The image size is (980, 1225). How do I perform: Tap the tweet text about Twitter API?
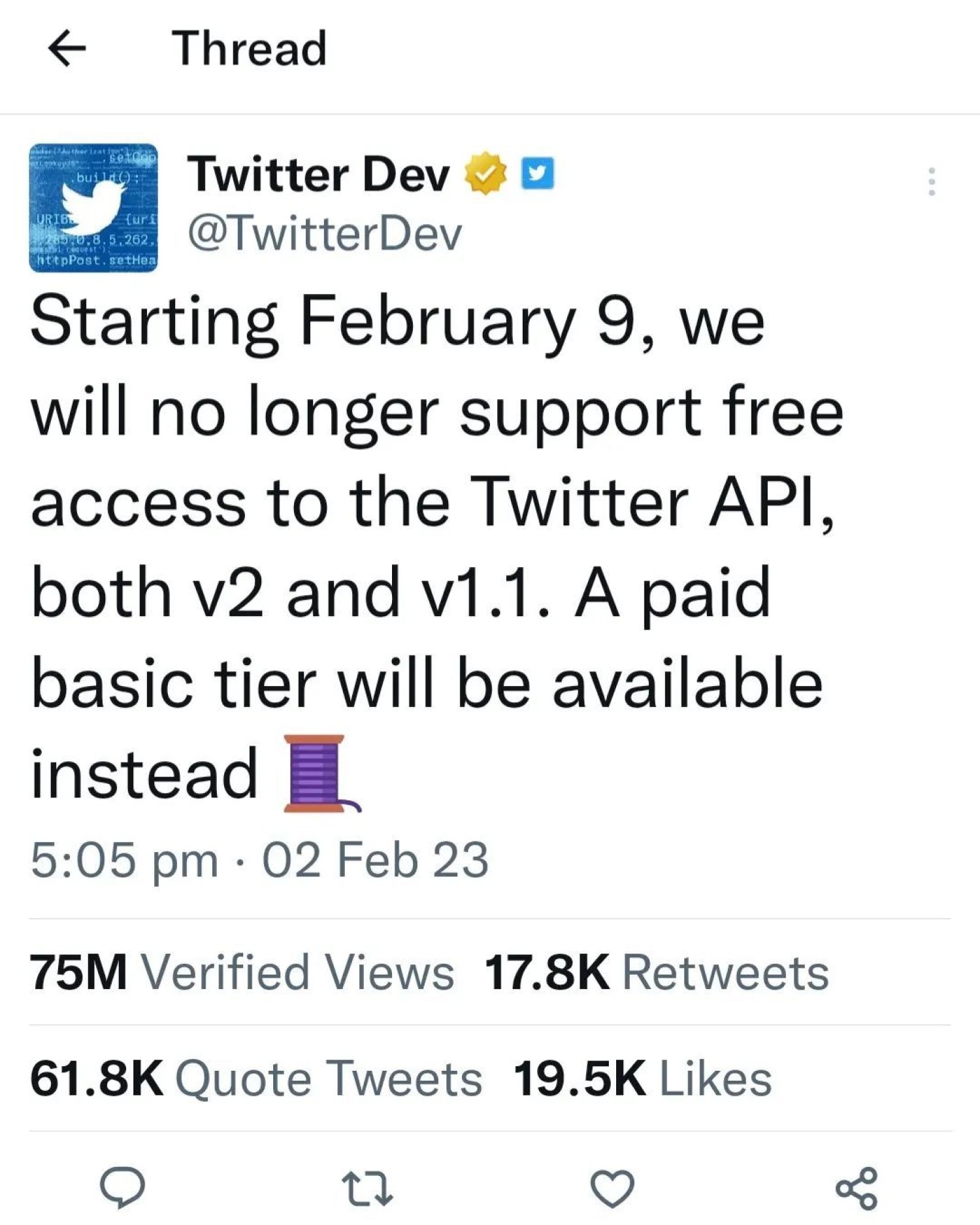click(431, 503)
